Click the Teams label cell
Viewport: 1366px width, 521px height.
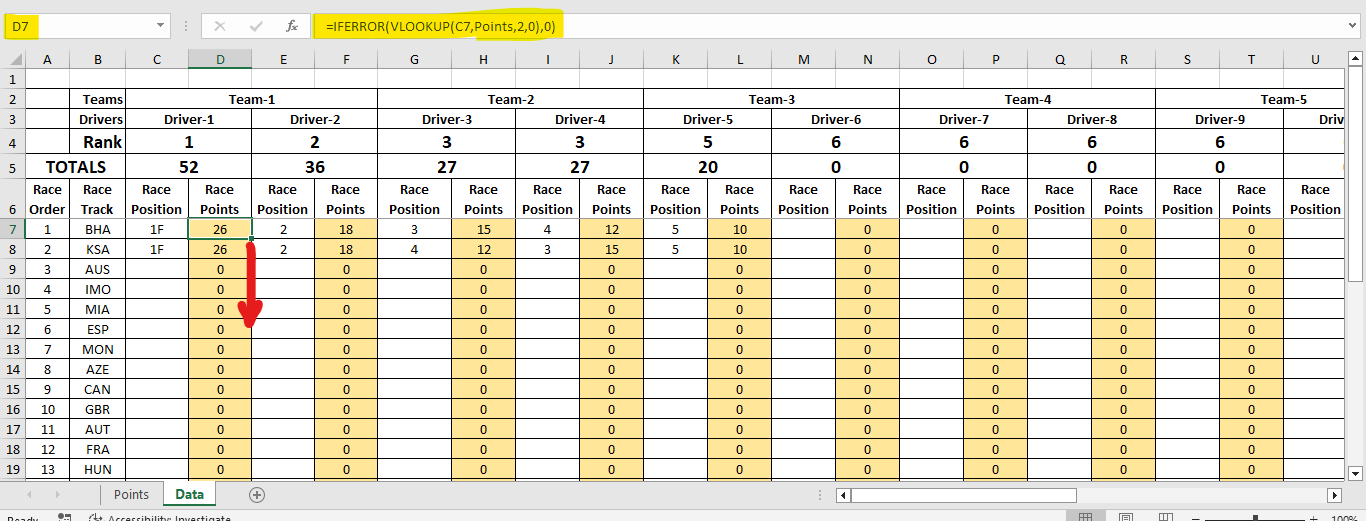98,99
